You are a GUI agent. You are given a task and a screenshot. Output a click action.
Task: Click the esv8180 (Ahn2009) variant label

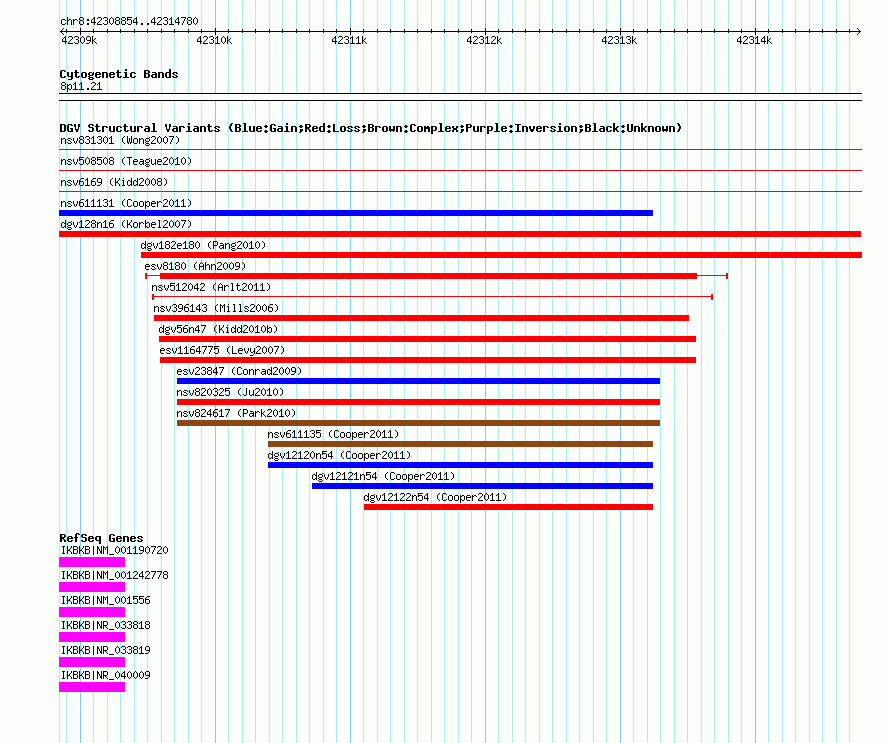[195, 266]
